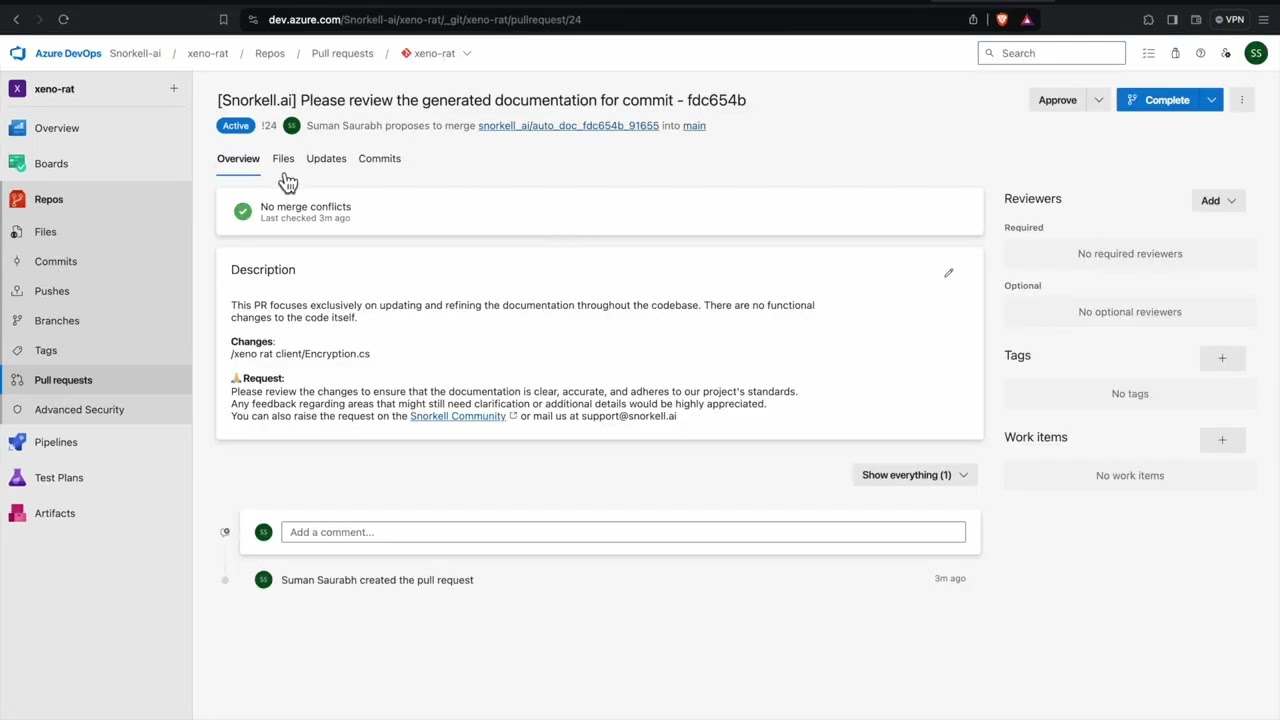Image resolution: width=1280 pixels, height=720 pixels.
Task: Open Repos in the left sidebar
Action: click(96, 199)
